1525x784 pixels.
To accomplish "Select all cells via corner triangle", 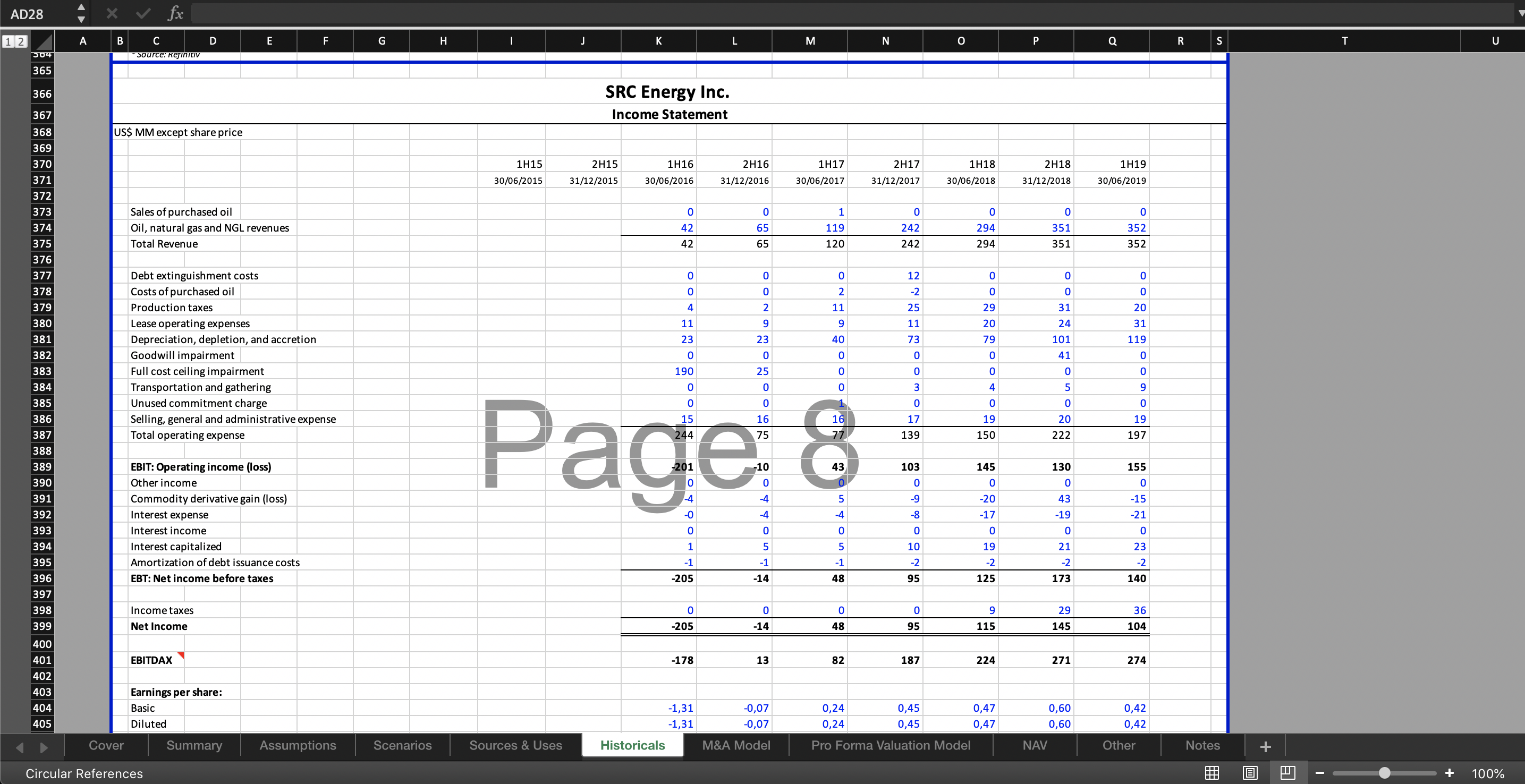I will point(43,41).
